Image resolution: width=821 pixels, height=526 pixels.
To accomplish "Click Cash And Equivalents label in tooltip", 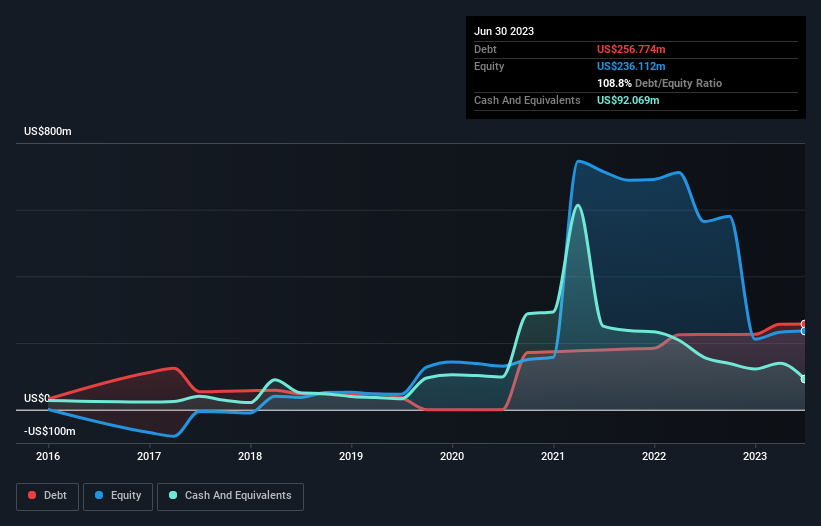I will coord(527,100).
